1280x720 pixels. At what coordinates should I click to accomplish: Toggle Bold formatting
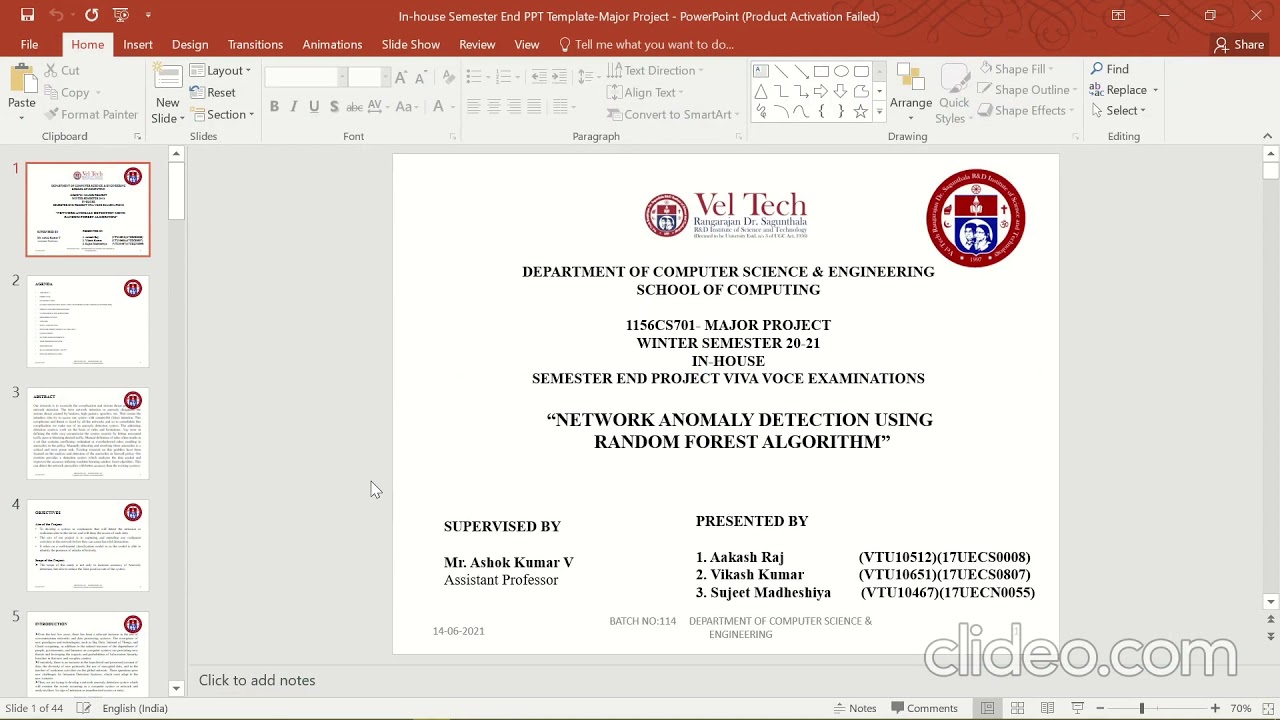274,107
